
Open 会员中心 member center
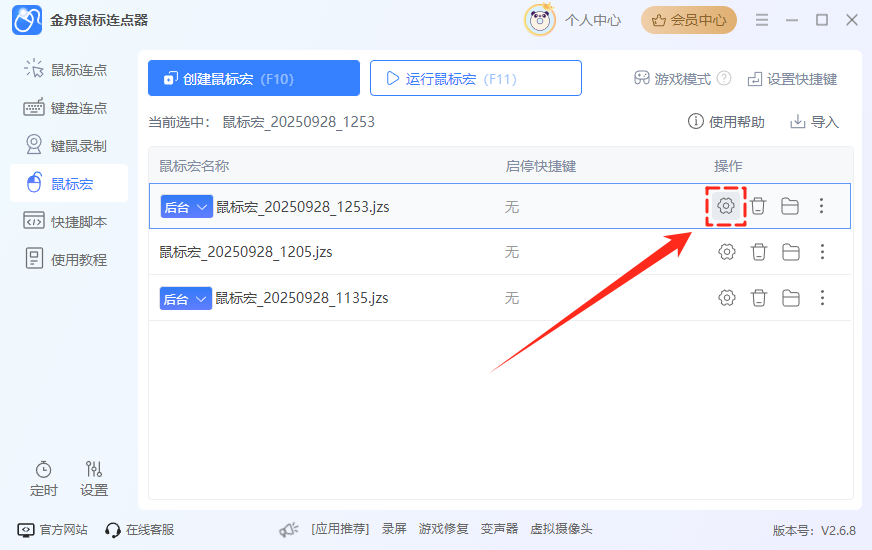pyautogui.click(x=688, y=21)
